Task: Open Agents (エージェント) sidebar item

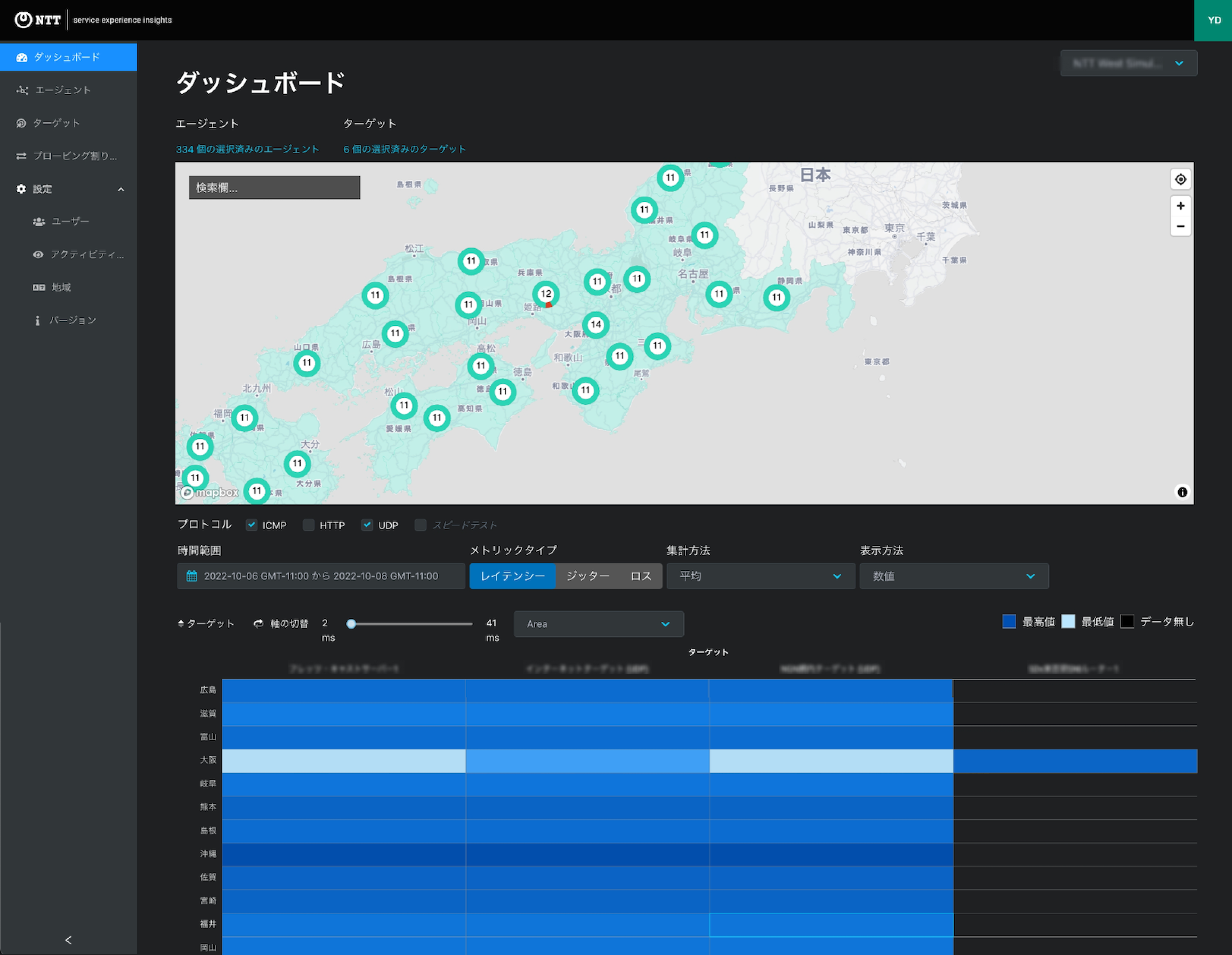Action: pos(68,90)
